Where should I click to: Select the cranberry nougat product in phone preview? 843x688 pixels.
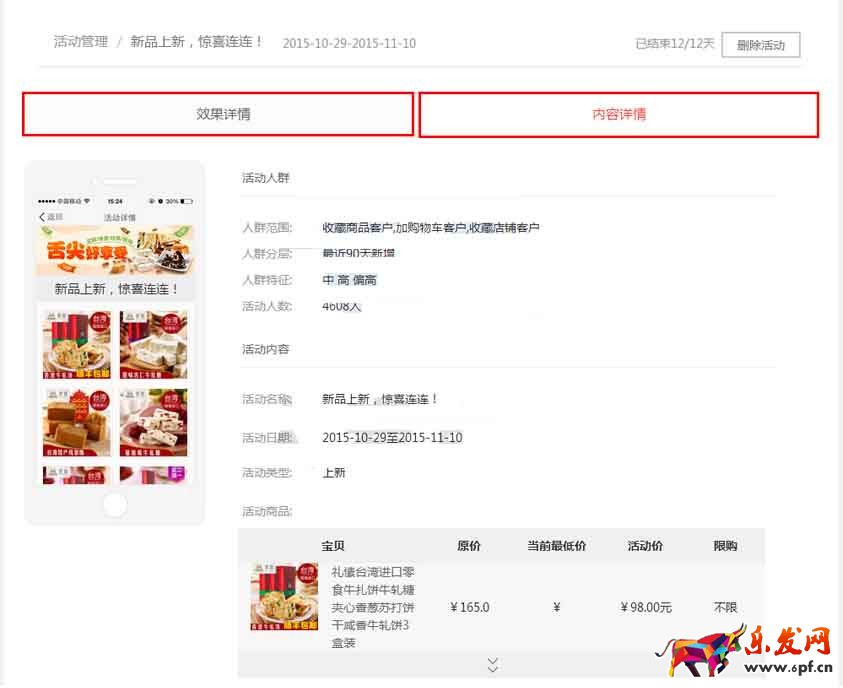pyautogui.click(x=153, y=422)
